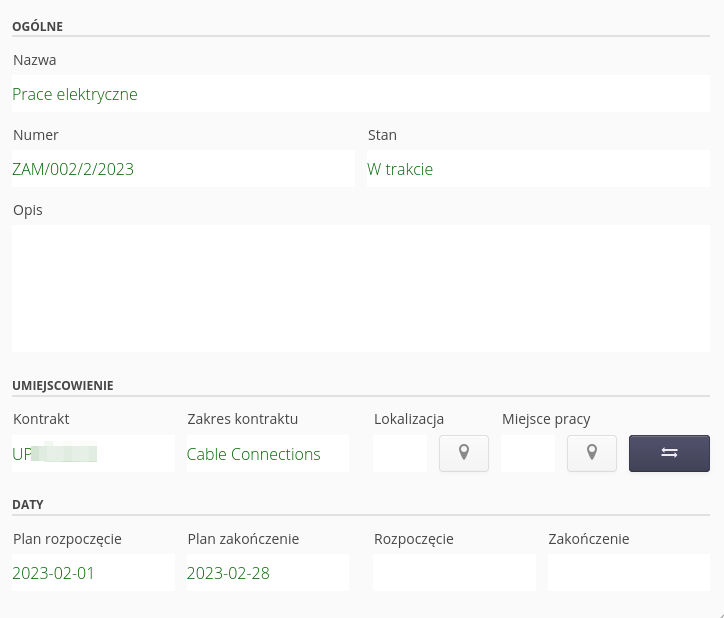Click the Stan label text
The image size is (724, 618).
pos(382,135)
